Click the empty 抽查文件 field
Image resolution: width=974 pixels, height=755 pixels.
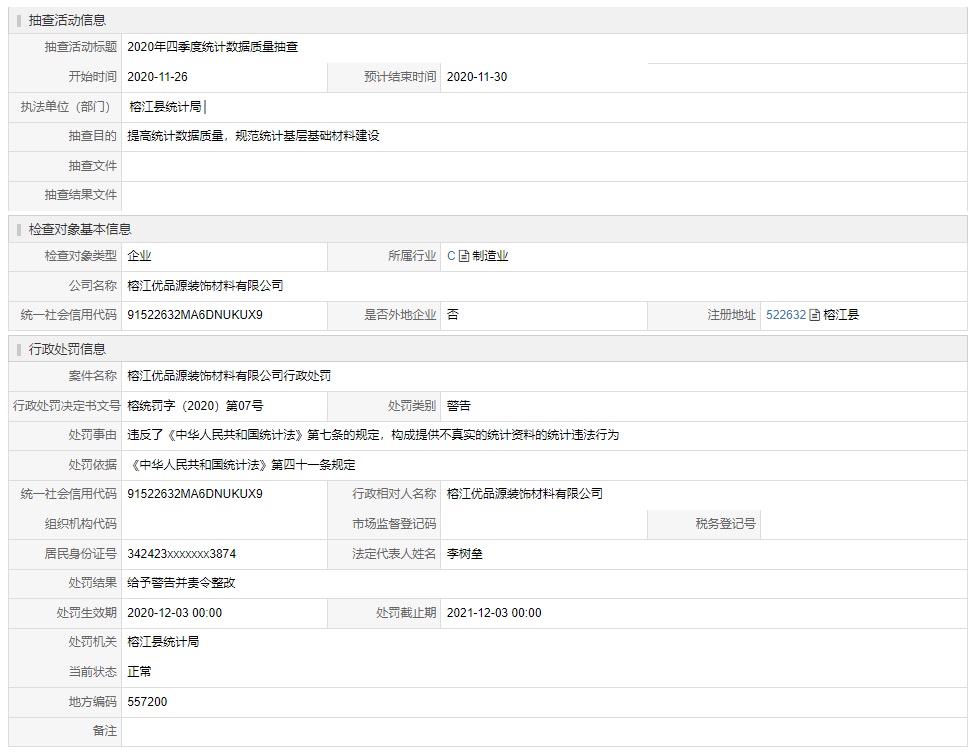click(x=540, y=166)
